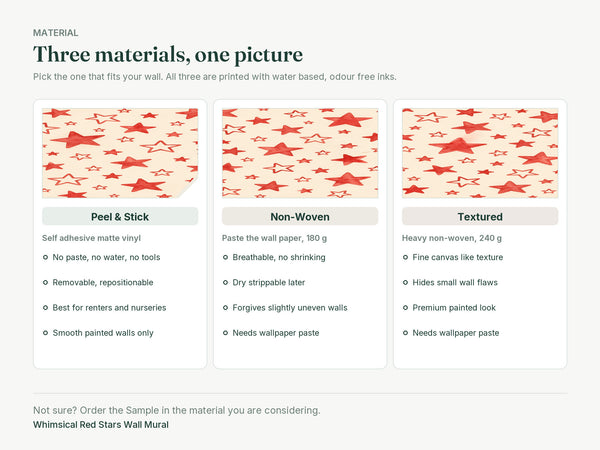The width and height of the screenshot is (600, 450).
Task: Click the Order the Sample hint text
Action: [x=176, y=410]
